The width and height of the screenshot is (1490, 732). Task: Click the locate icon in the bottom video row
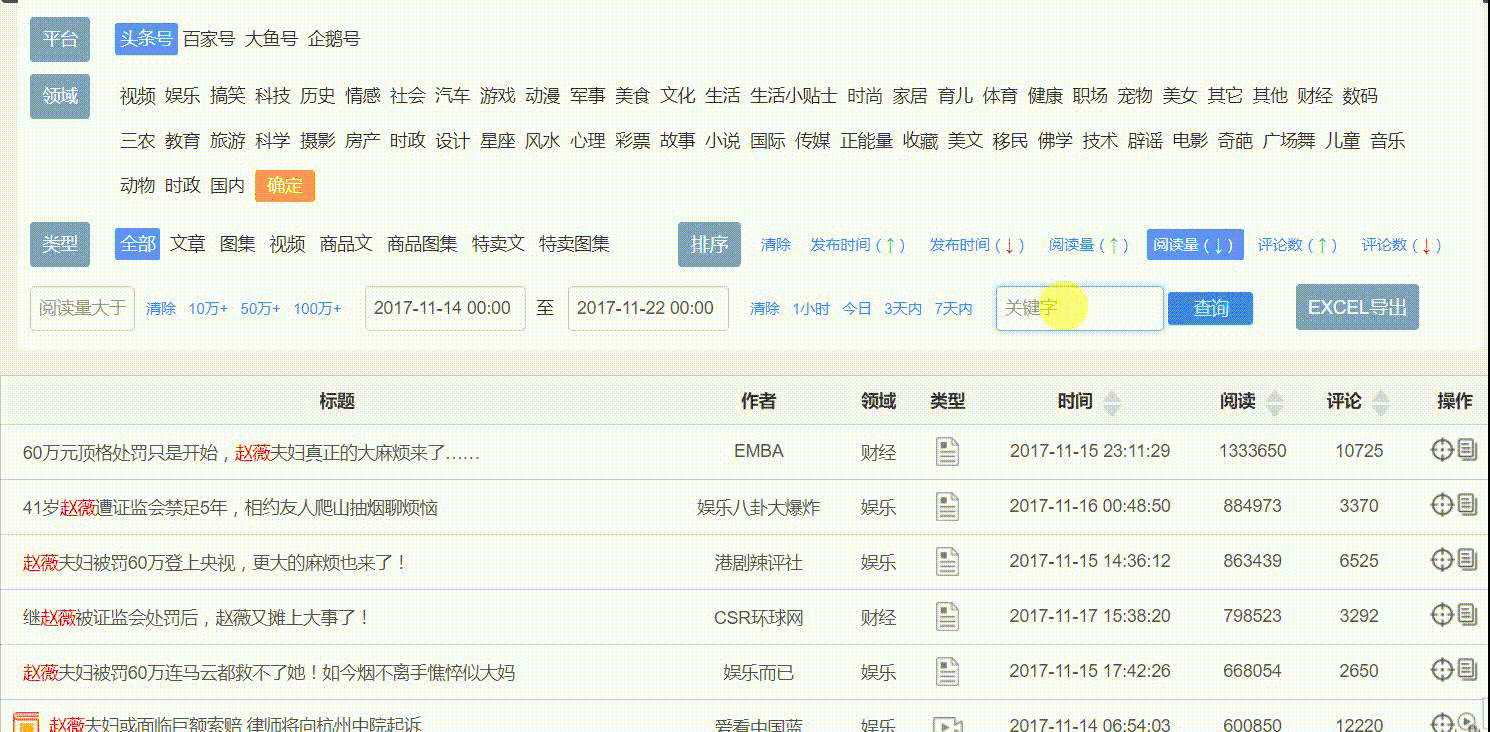[x=1441, y=725]
